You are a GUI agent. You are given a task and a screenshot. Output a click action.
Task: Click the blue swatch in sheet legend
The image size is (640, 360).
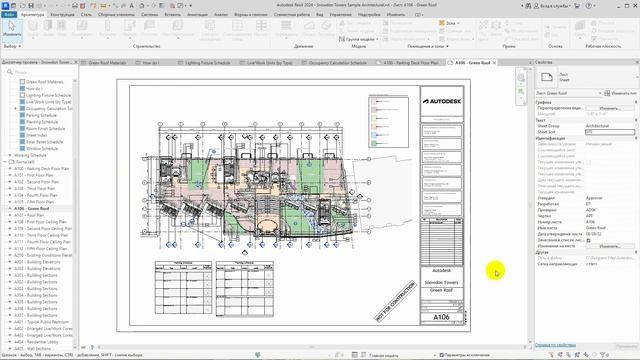pos(373,135)
